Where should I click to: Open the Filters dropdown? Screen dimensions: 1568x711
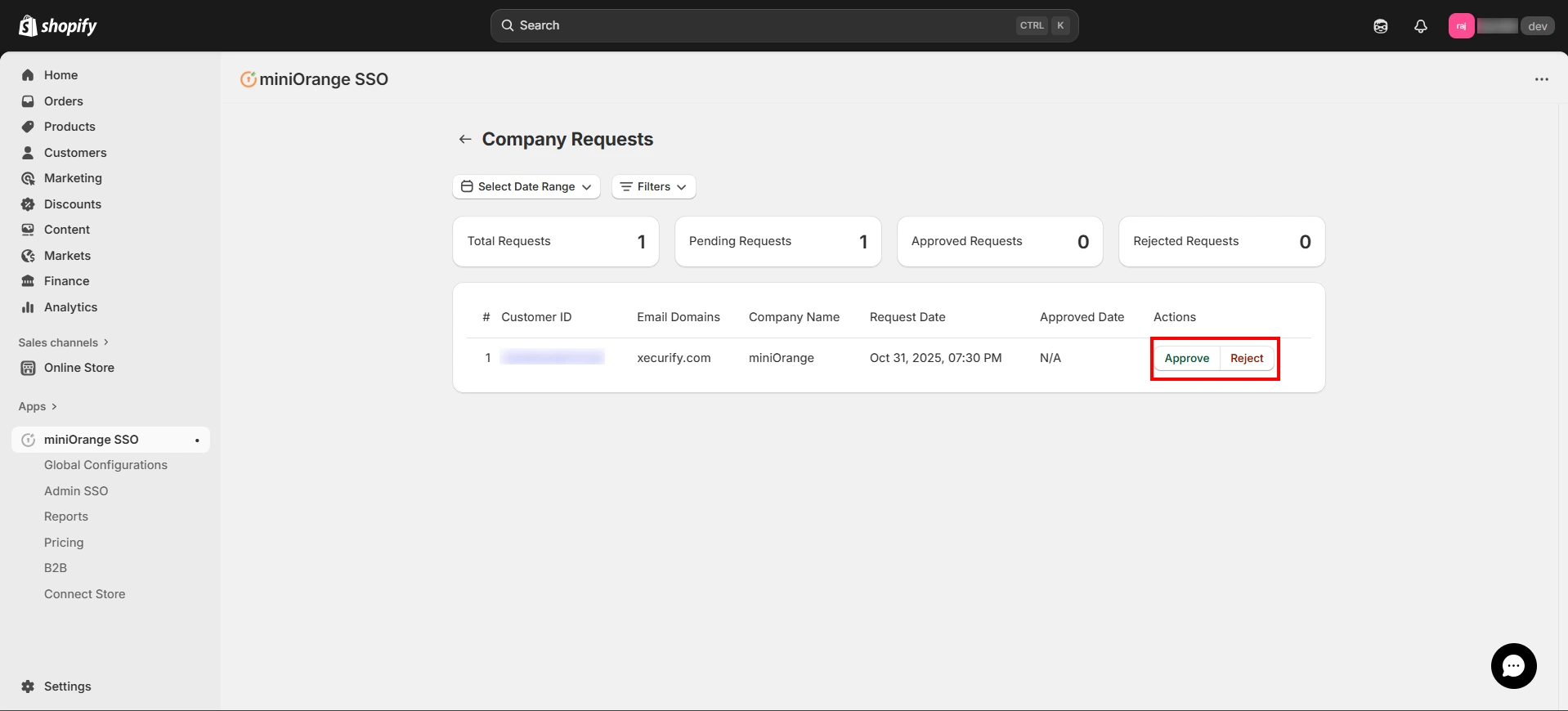coord(654,186)
